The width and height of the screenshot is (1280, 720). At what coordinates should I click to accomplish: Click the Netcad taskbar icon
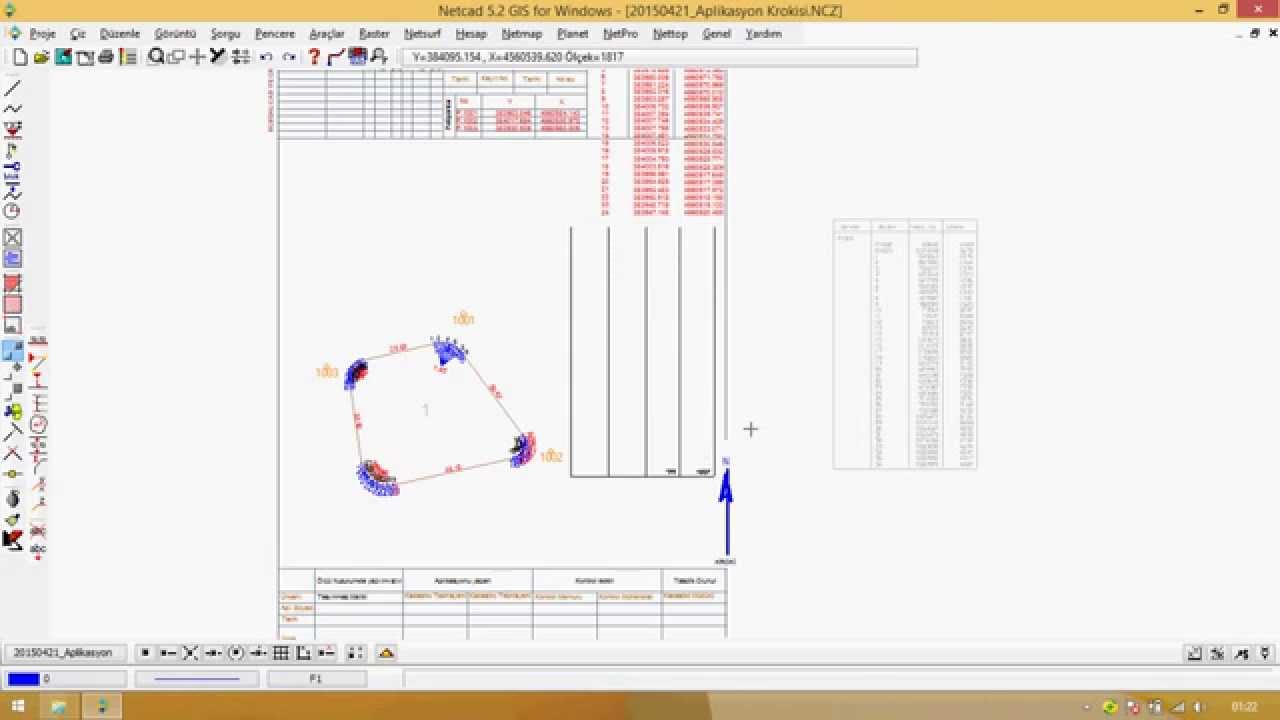tap(102, 706)
